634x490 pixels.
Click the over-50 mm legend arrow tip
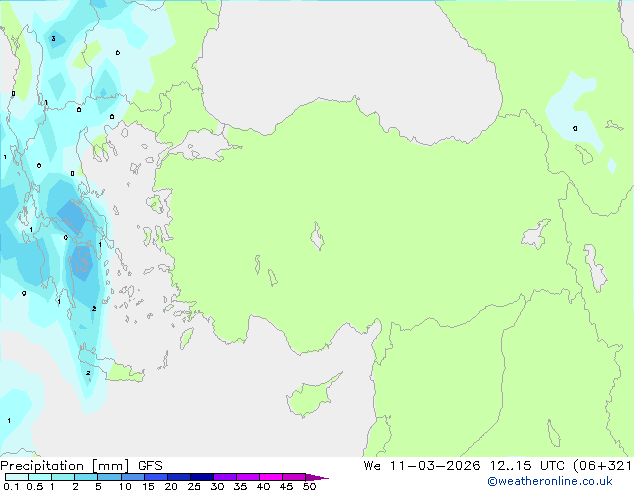pos(317,477)
